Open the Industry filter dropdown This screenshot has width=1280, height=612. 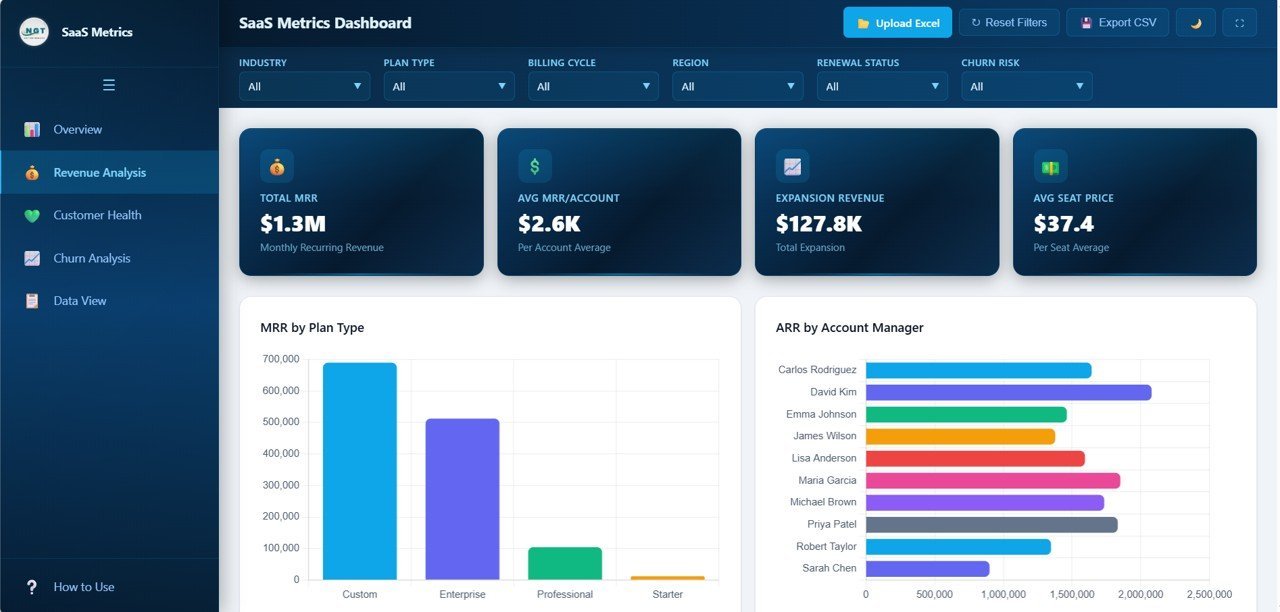[x=304, y=86]
